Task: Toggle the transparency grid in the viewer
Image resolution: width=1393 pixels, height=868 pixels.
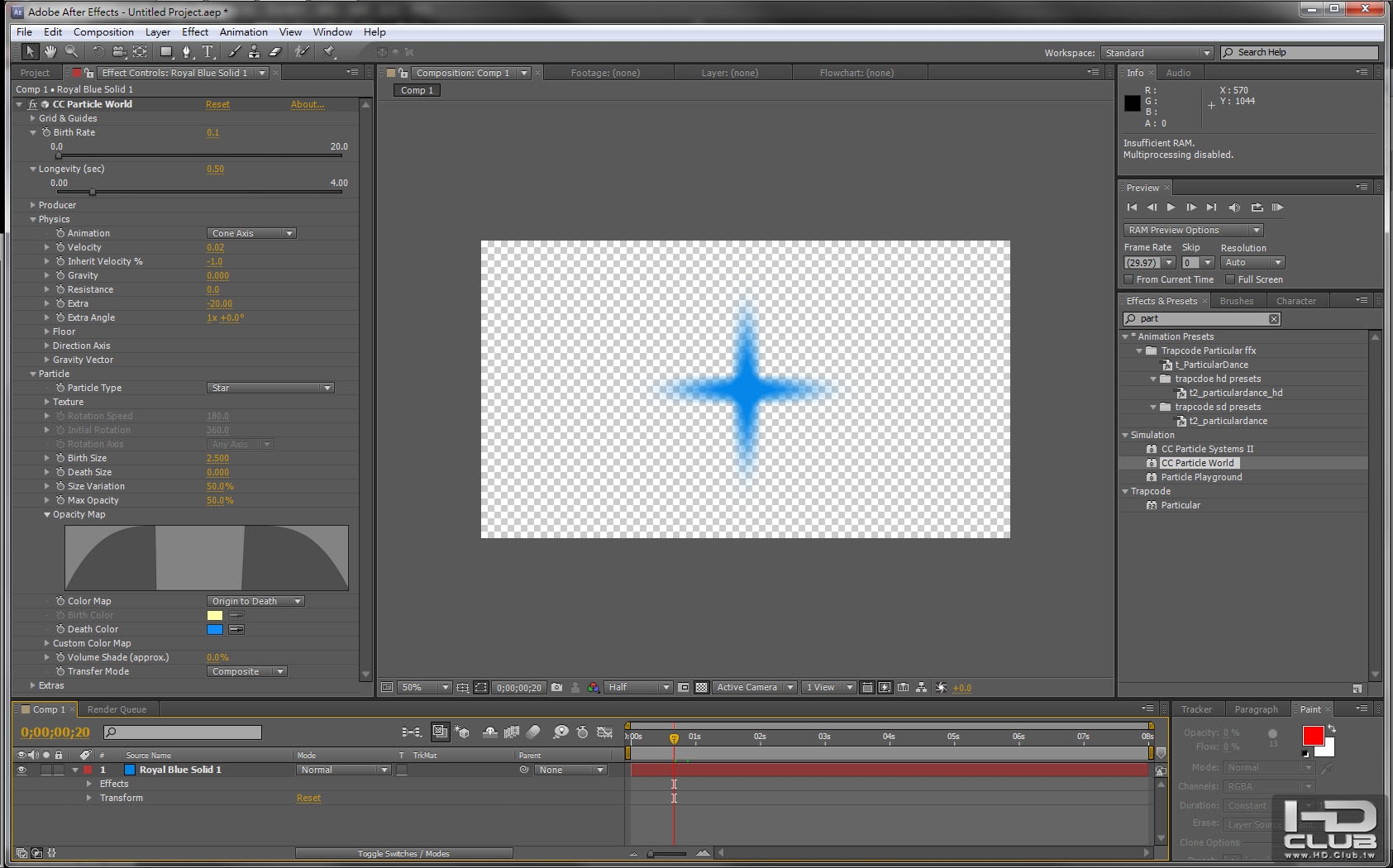Action: (x=701, y=688)
